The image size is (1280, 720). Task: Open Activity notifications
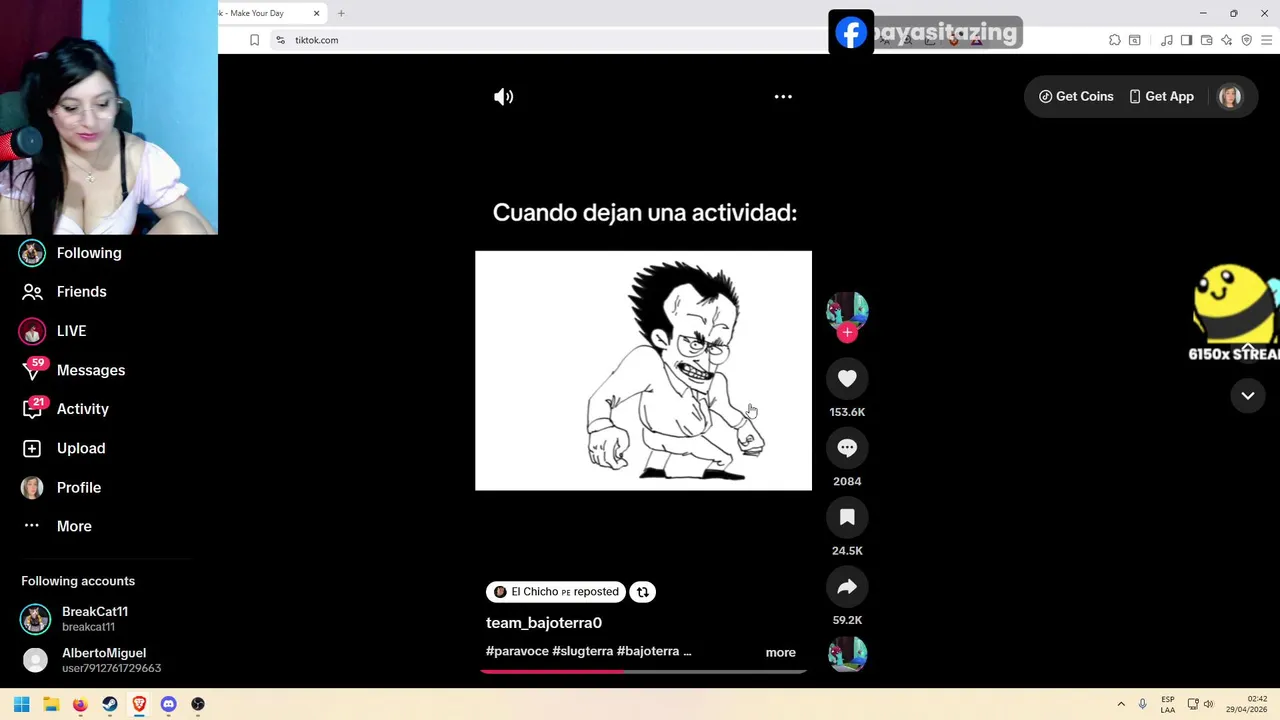[x=83, y=409]
